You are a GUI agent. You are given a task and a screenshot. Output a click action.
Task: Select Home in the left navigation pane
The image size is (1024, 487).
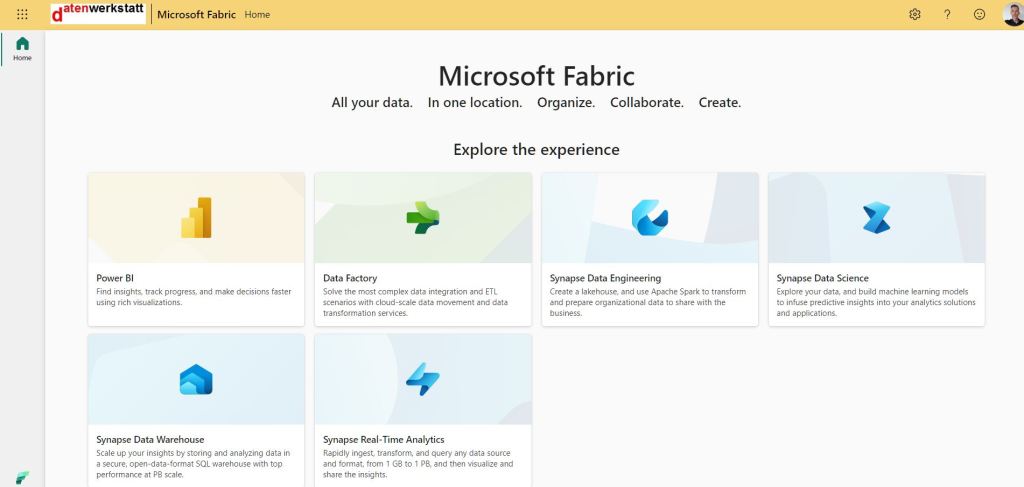click(x=22, y=48)
